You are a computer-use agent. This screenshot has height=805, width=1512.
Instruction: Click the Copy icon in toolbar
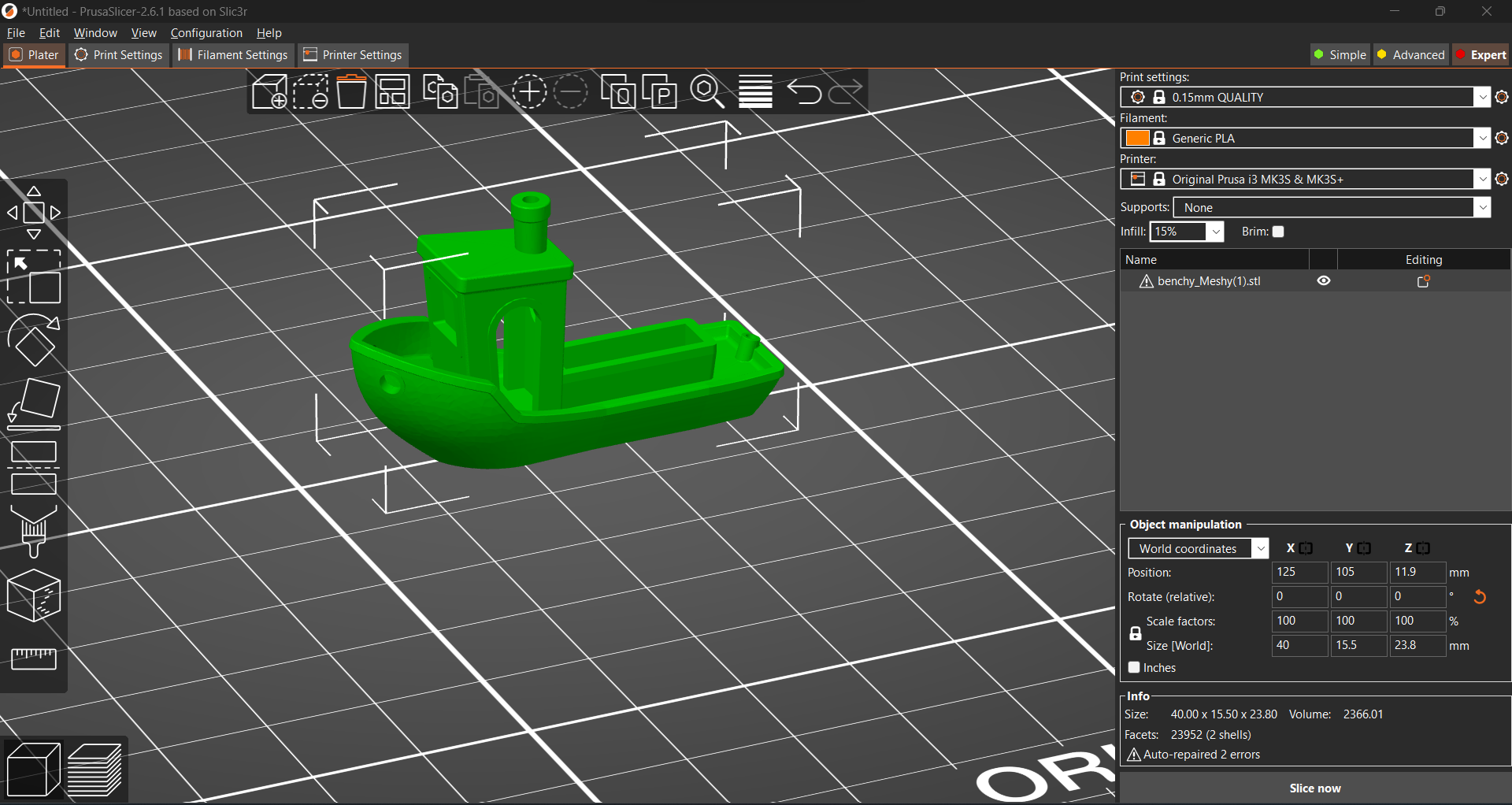point(440,92)
